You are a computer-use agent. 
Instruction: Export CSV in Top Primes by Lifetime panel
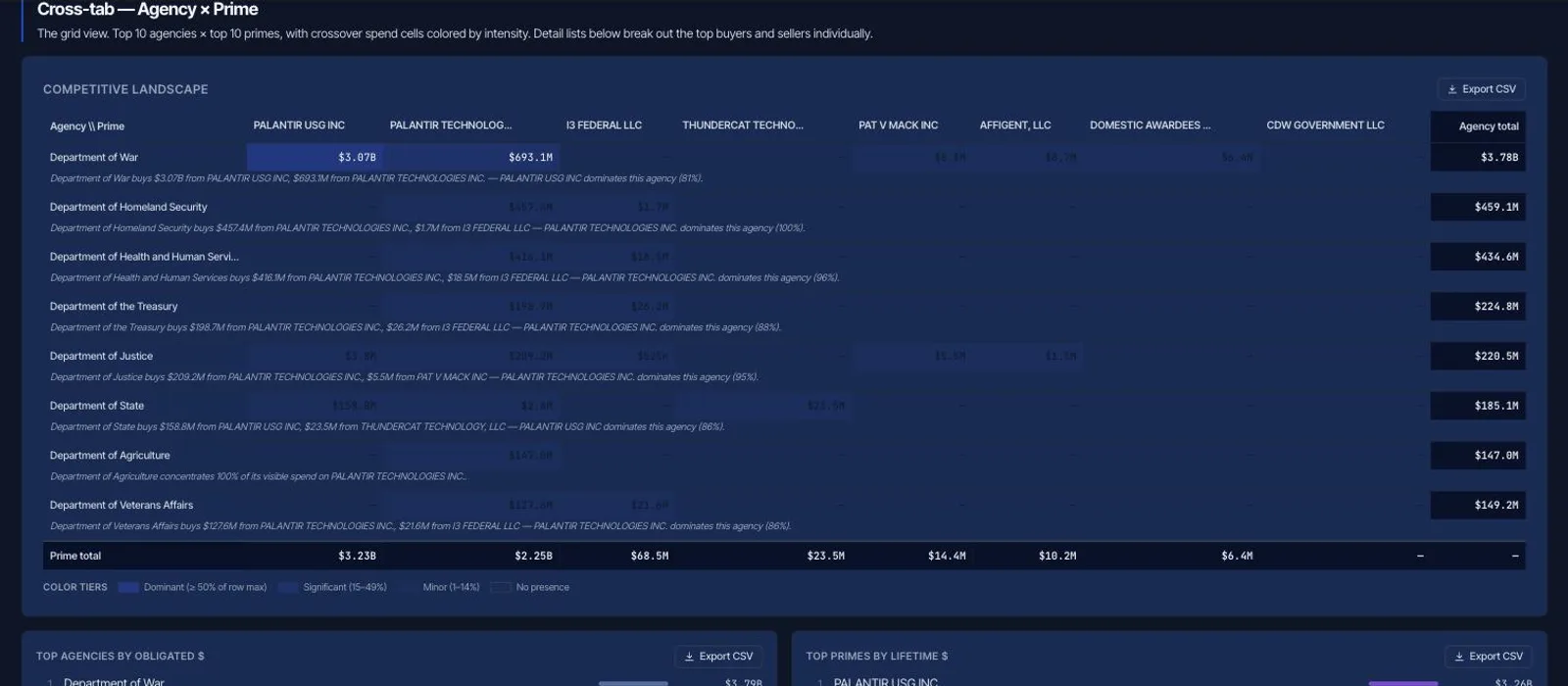[x=1488, y=657]
